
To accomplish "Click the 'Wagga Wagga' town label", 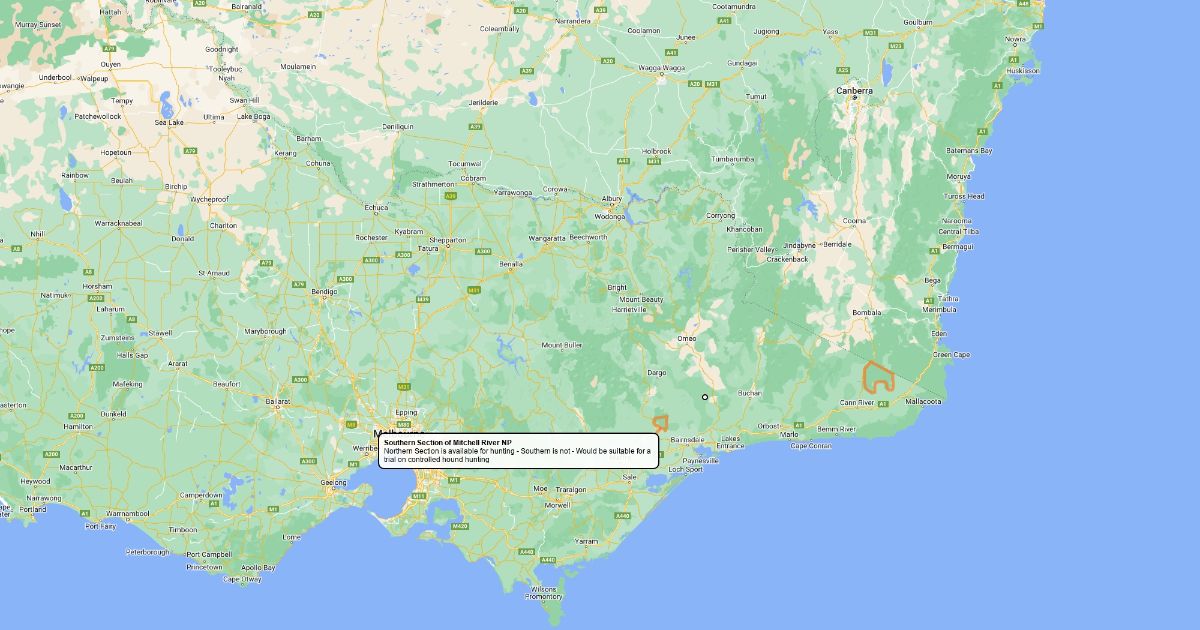I will (664, 68).
